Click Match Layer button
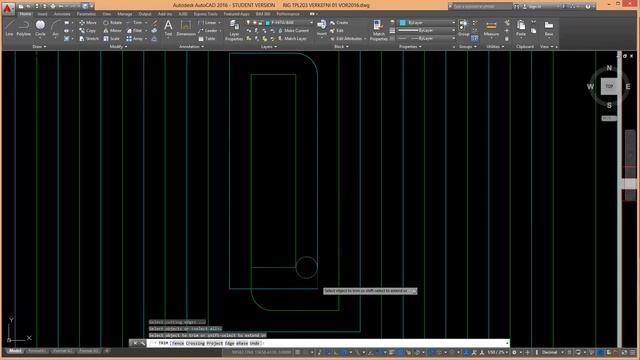This screenshot has height=360, width=640. coord(292,38)
